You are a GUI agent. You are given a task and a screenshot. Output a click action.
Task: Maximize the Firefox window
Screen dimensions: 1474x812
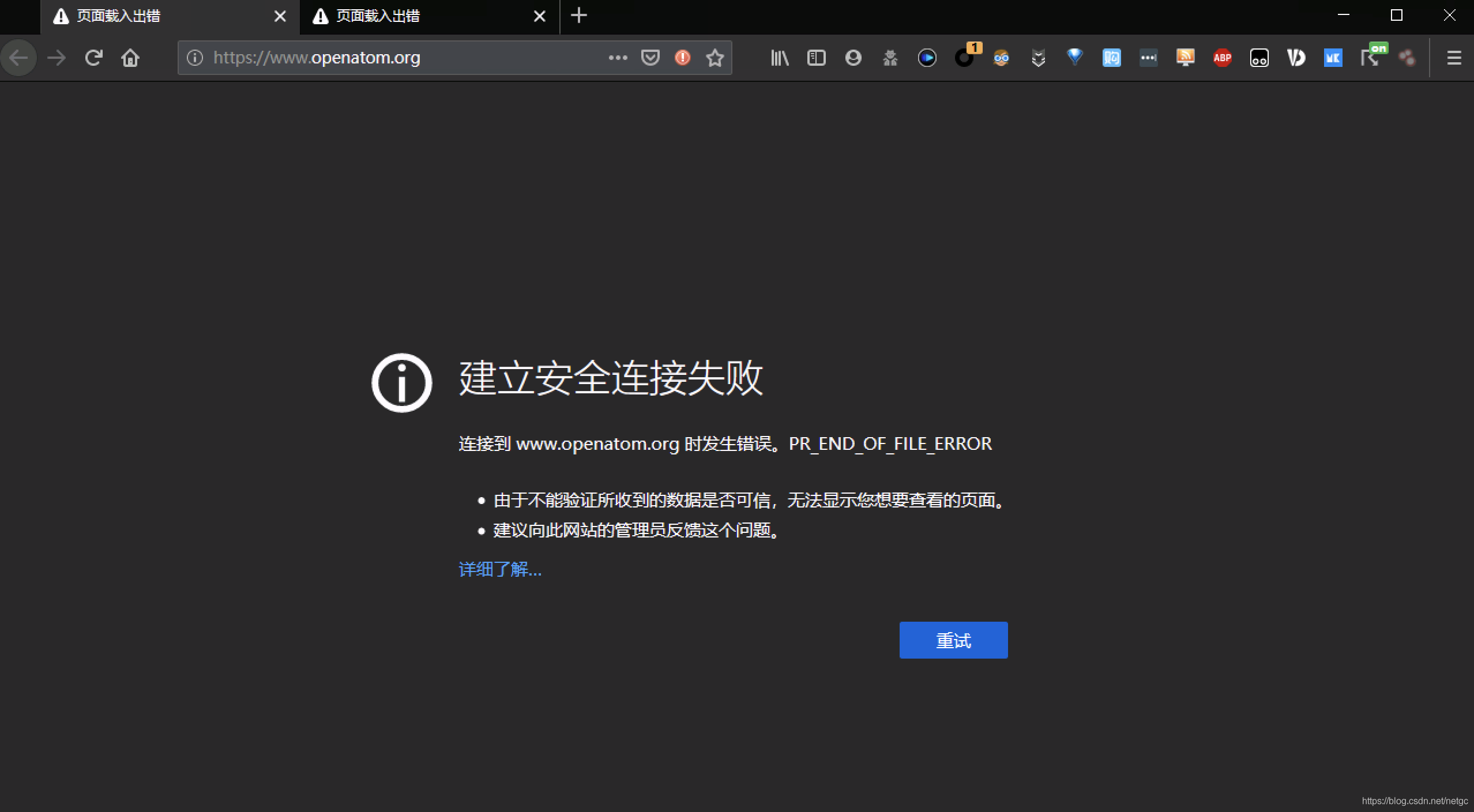pos(1397,16)
